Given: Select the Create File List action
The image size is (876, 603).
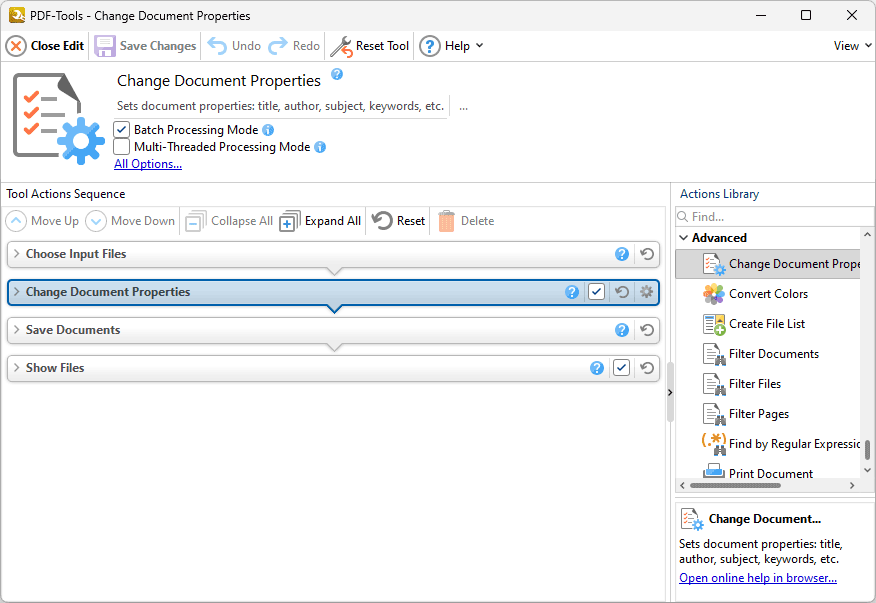Looking at the screenshot, I should pos(768,324).
